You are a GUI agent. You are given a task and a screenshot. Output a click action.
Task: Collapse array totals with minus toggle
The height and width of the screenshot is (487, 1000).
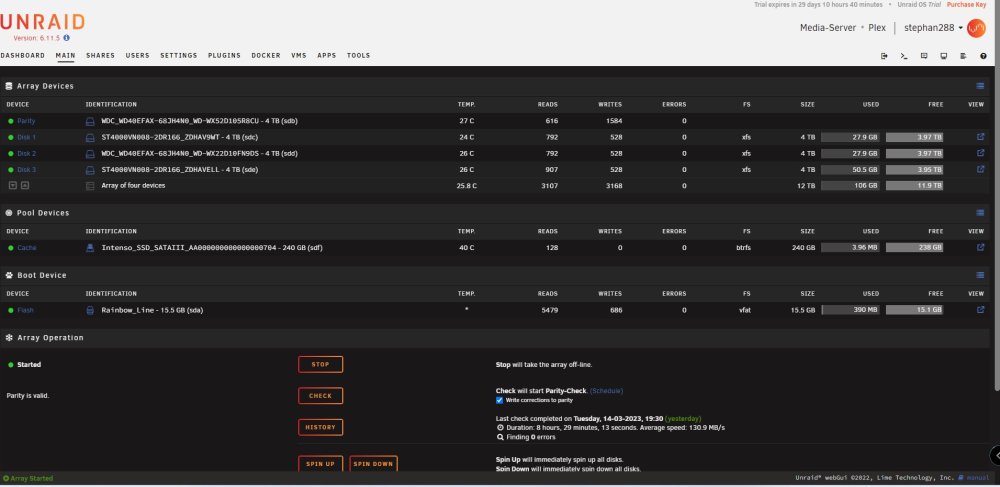pos(25,185)
